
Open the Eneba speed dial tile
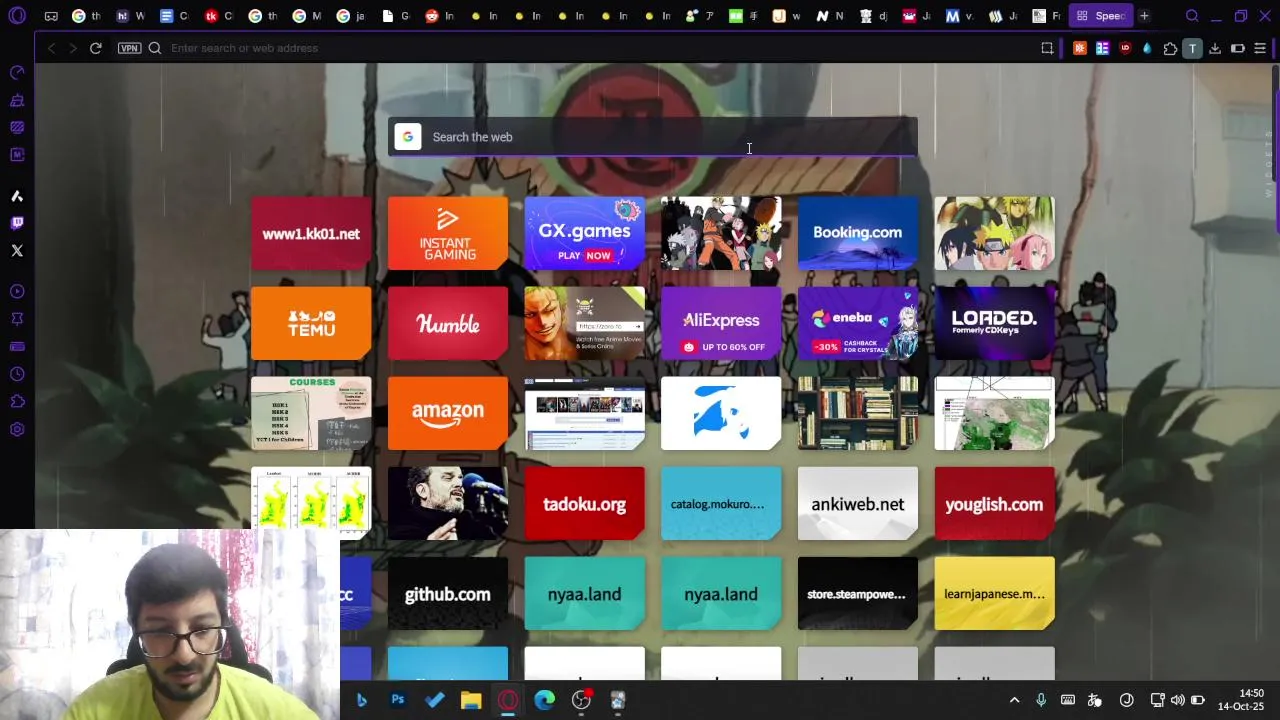[x=858, y=323]
